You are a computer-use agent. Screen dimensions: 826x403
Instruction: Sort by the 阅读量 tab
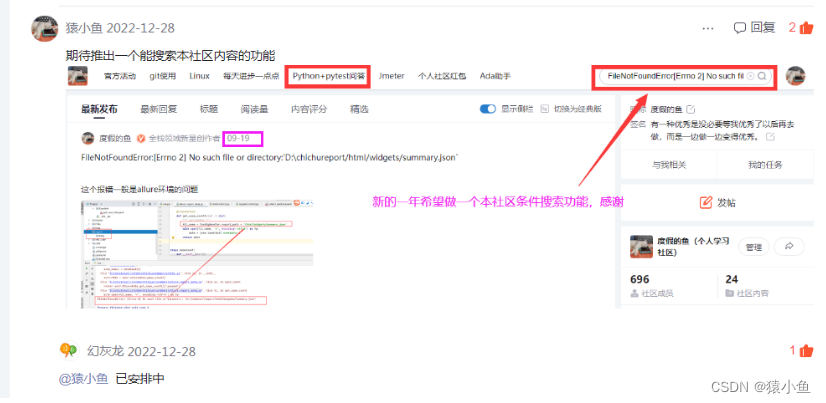point(254,110)
